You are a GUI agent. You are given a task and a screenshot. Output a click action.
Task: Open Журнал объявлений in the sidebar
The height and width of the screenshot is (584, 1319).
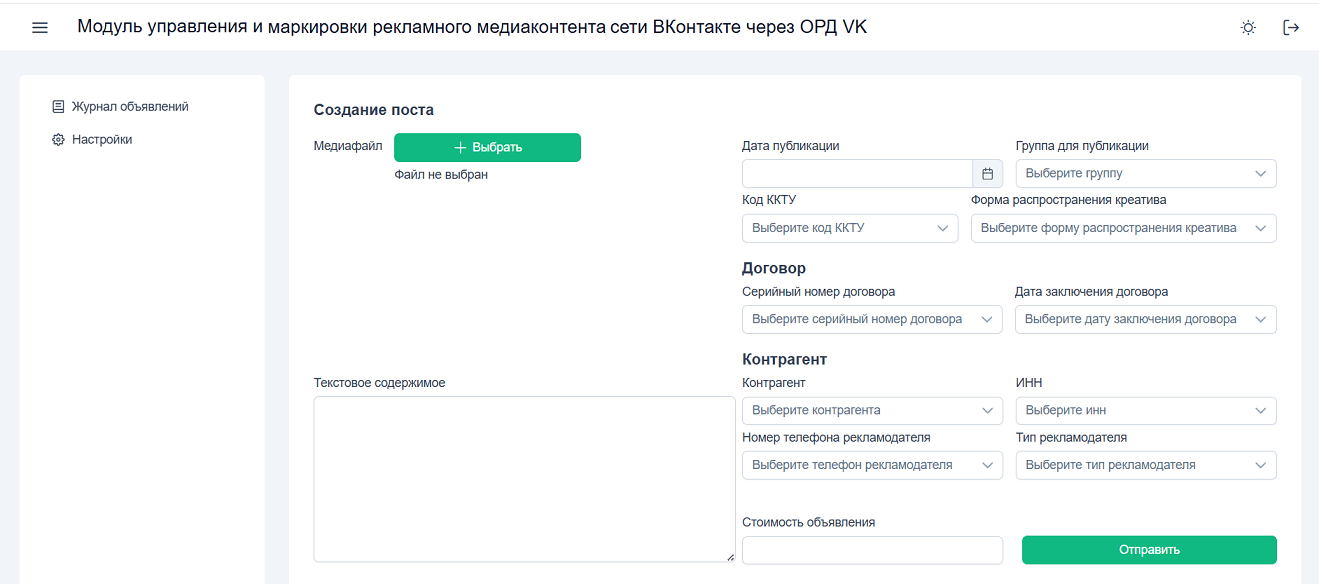tap(130, 107)
